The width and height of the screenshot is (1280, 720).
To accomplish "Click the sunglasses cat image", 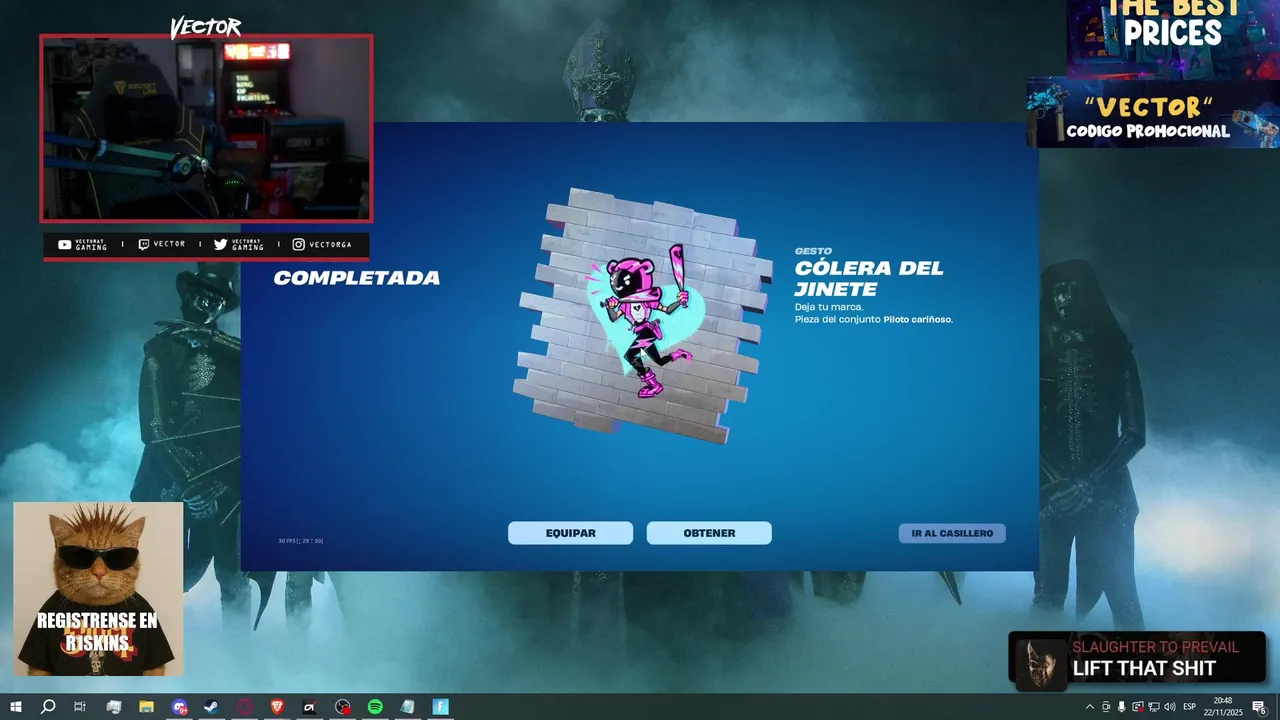I will point(98,589).
